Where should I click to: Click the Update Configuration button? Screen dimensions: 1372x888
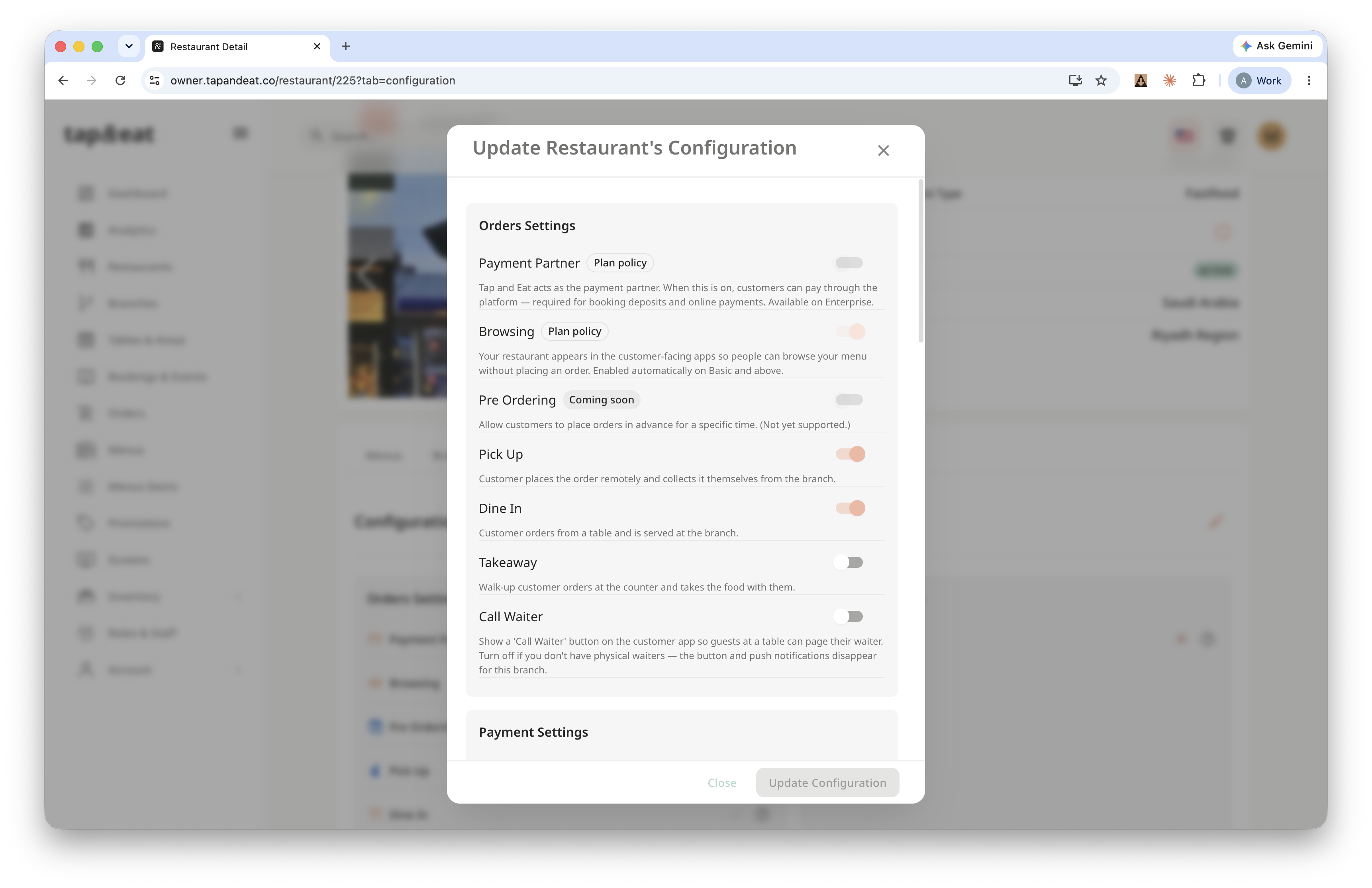[827, 782]
